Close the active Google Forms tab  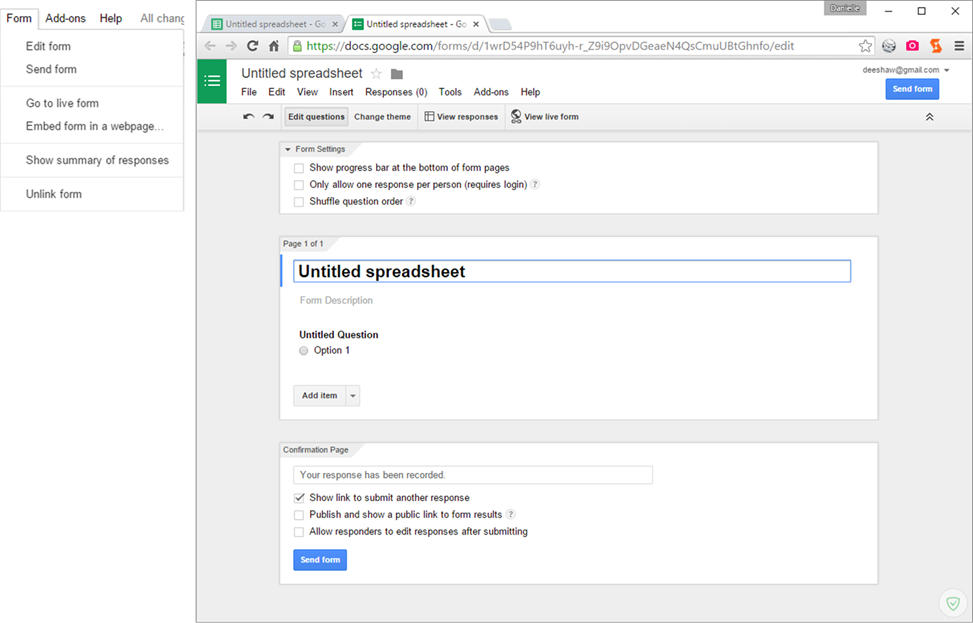(476, 24)
